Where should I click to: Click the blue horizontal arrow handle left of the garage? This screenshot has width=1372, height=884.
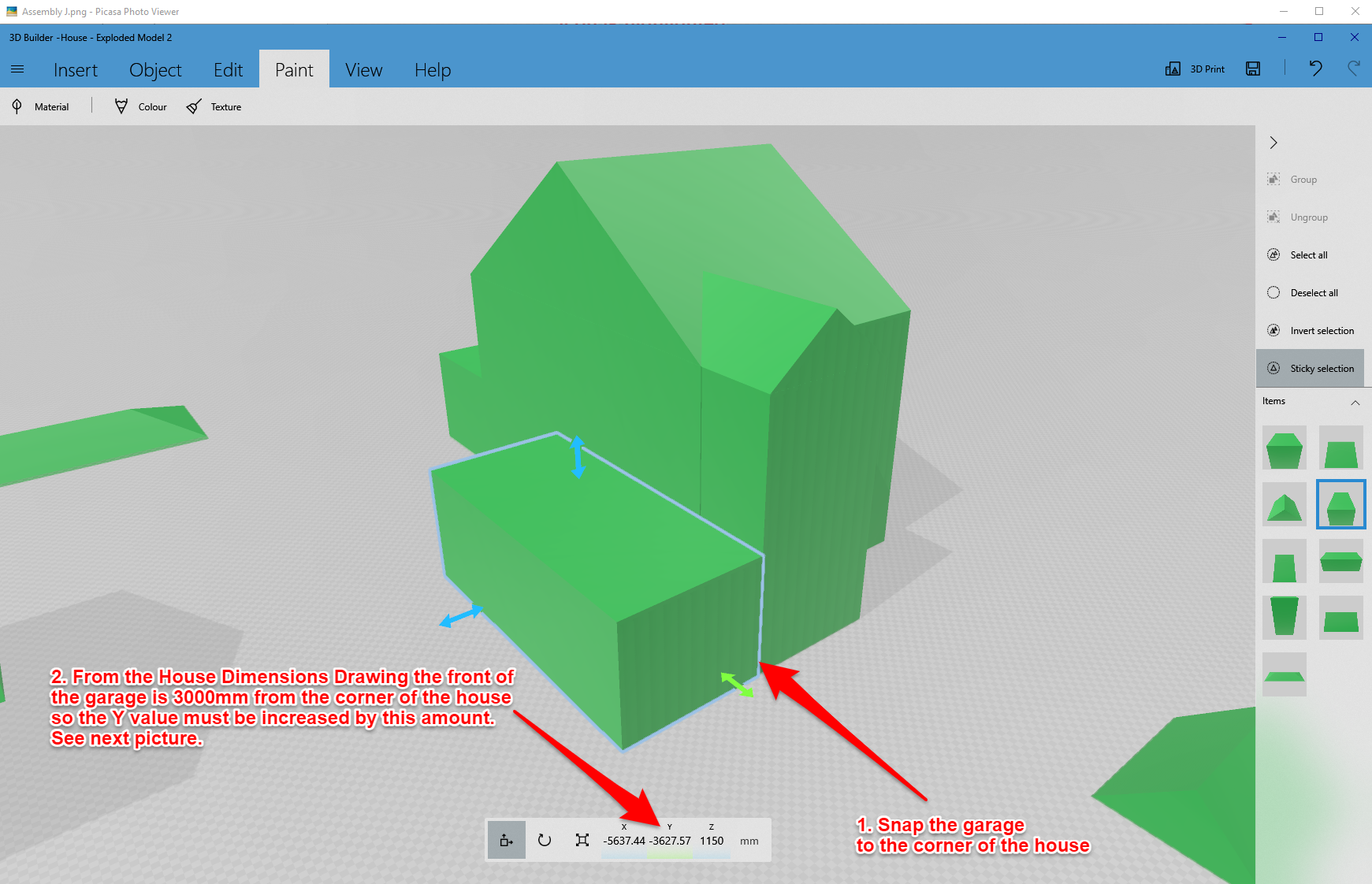click(x=461, y=616)
